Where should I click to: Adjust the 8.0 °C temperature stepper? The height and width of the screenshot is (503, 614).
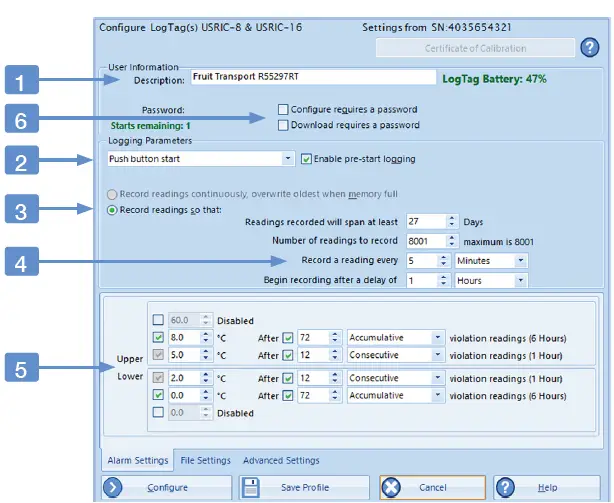206,337
